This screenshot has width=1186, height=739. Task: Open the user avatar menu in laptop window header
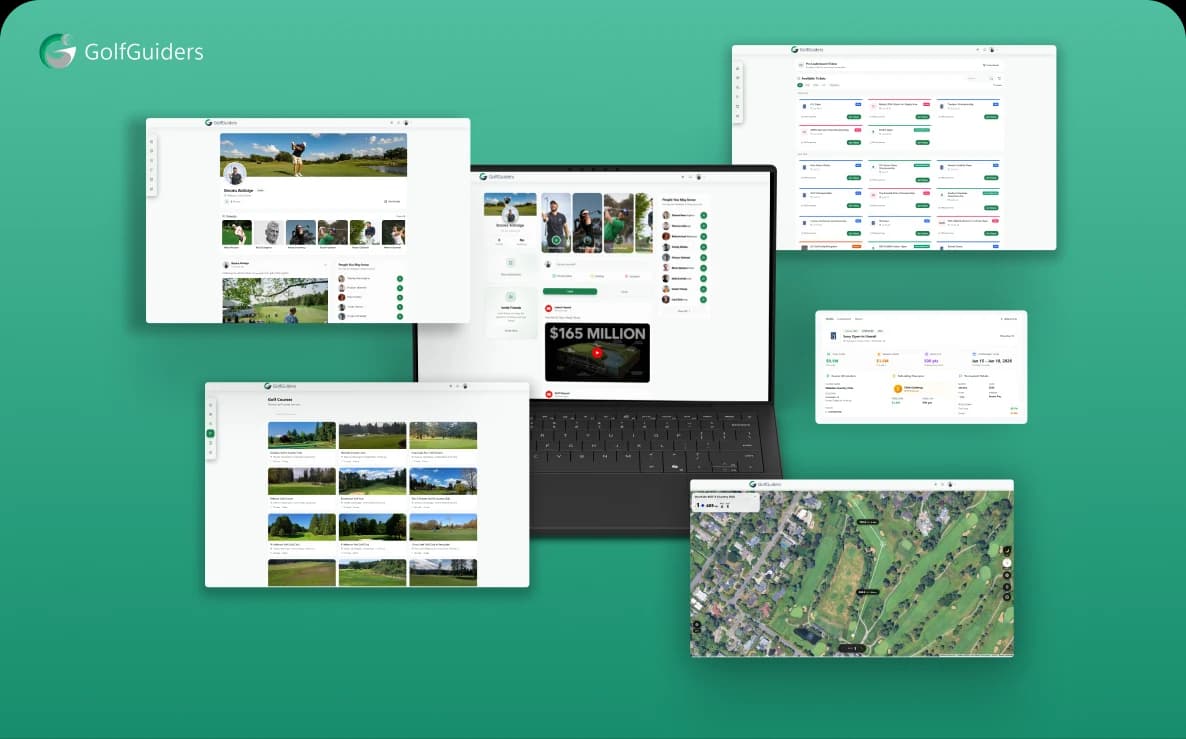[698, 177]
